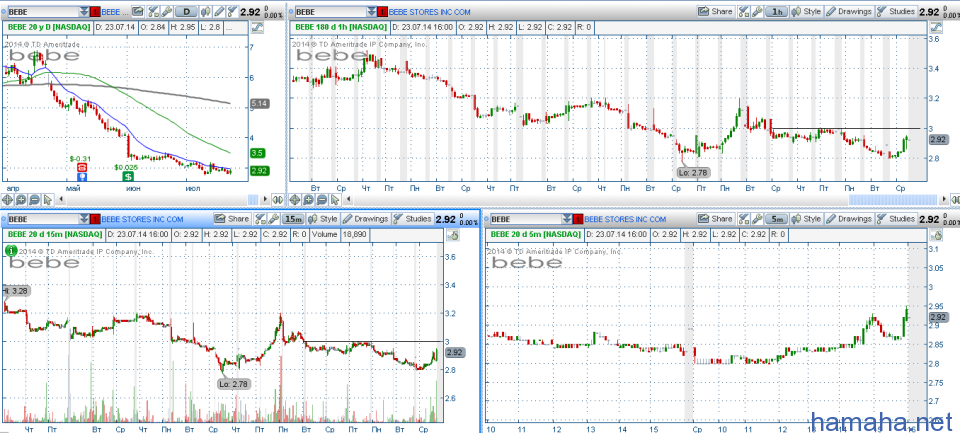
Task: Open Share in 1h chart toolbar
Action: (716, 12)
